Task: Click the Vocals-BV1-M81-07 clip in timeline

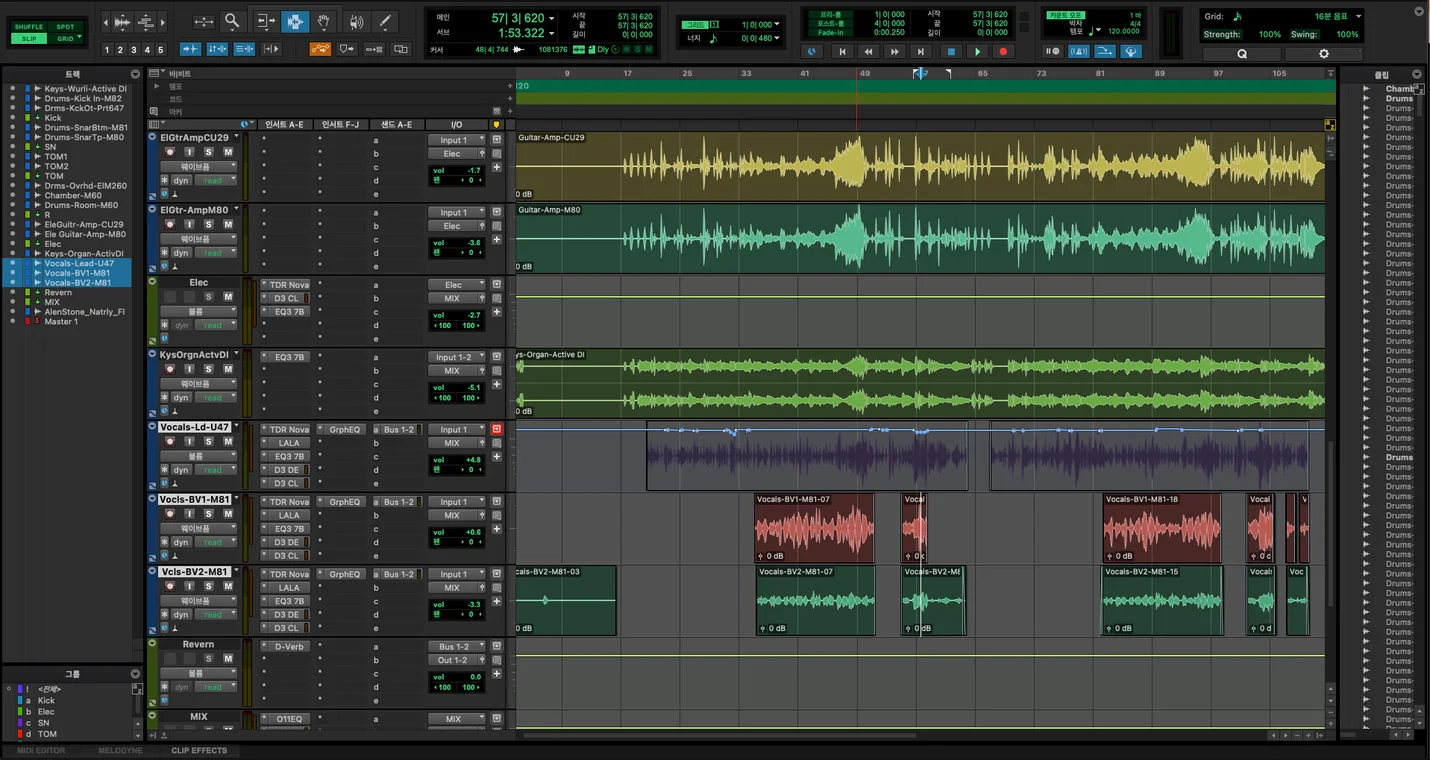Action: click(x=814, y=528)
